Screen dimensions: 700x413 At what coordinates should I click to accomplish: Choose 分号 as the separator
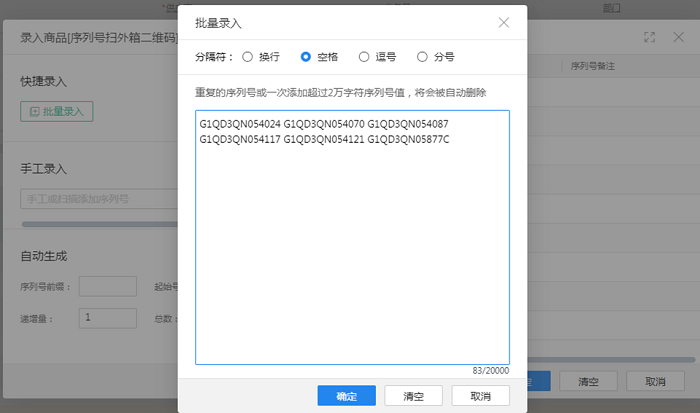pyautogui.click(x=422, y=57)
